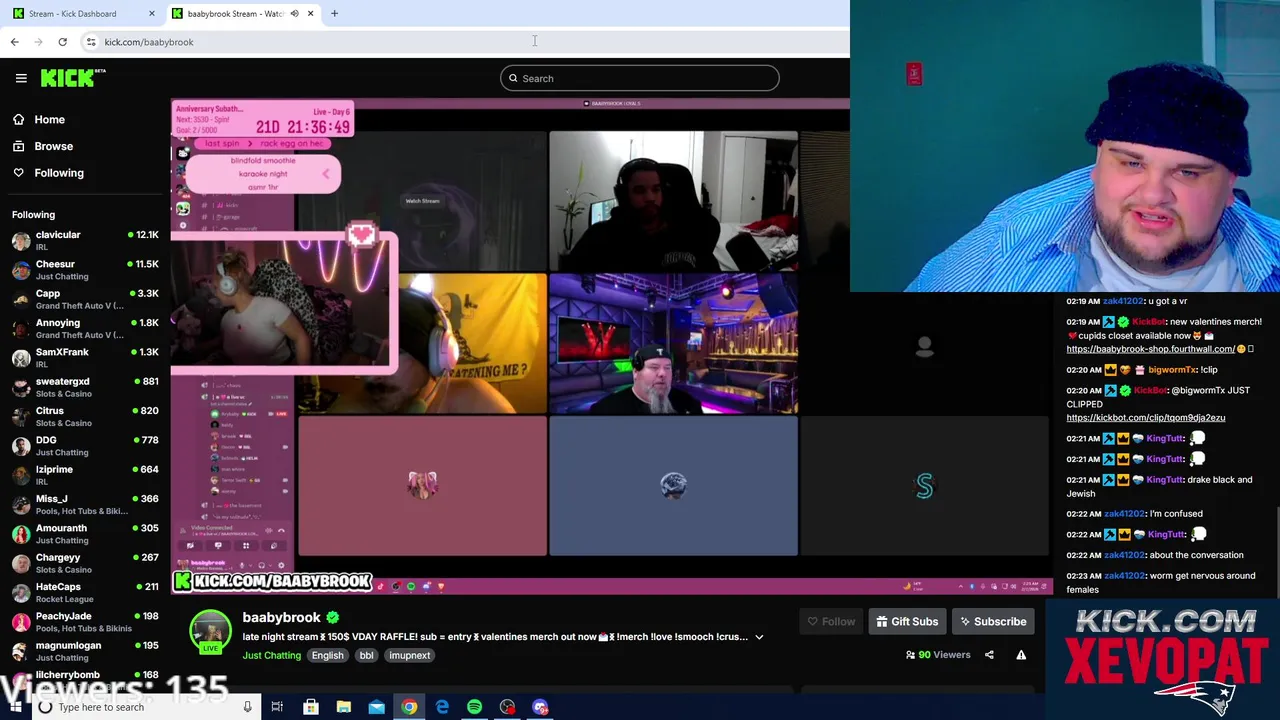This screenshot has height=720, width=1280.
Task: Go to Home in Kick sidebar
Action: (x=49, y=119)
